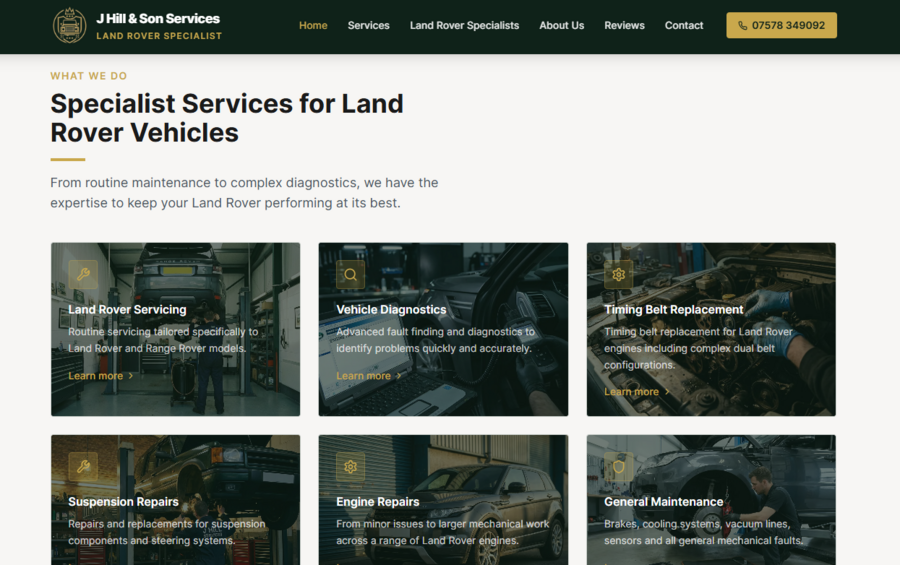Click the wrench icon on Land Rover Servicing card
The width and height of the screenshot is (900, 565).
(83, 274)
